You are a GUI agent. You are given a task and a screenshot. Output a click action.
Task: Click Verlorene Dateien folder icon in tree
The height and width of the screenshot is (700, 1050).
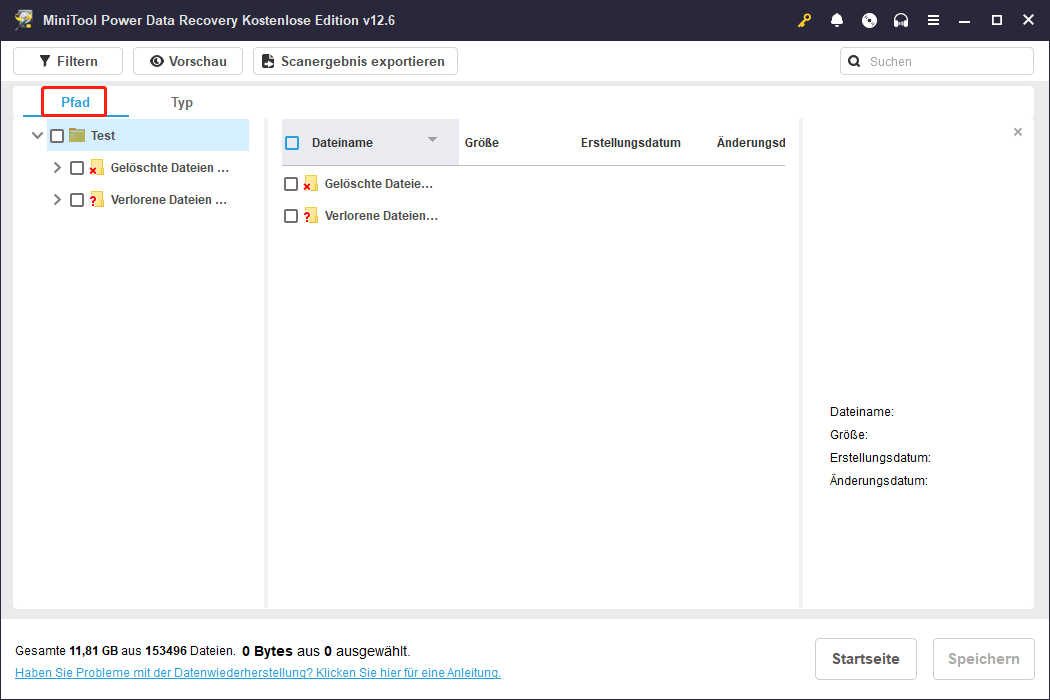96,200
